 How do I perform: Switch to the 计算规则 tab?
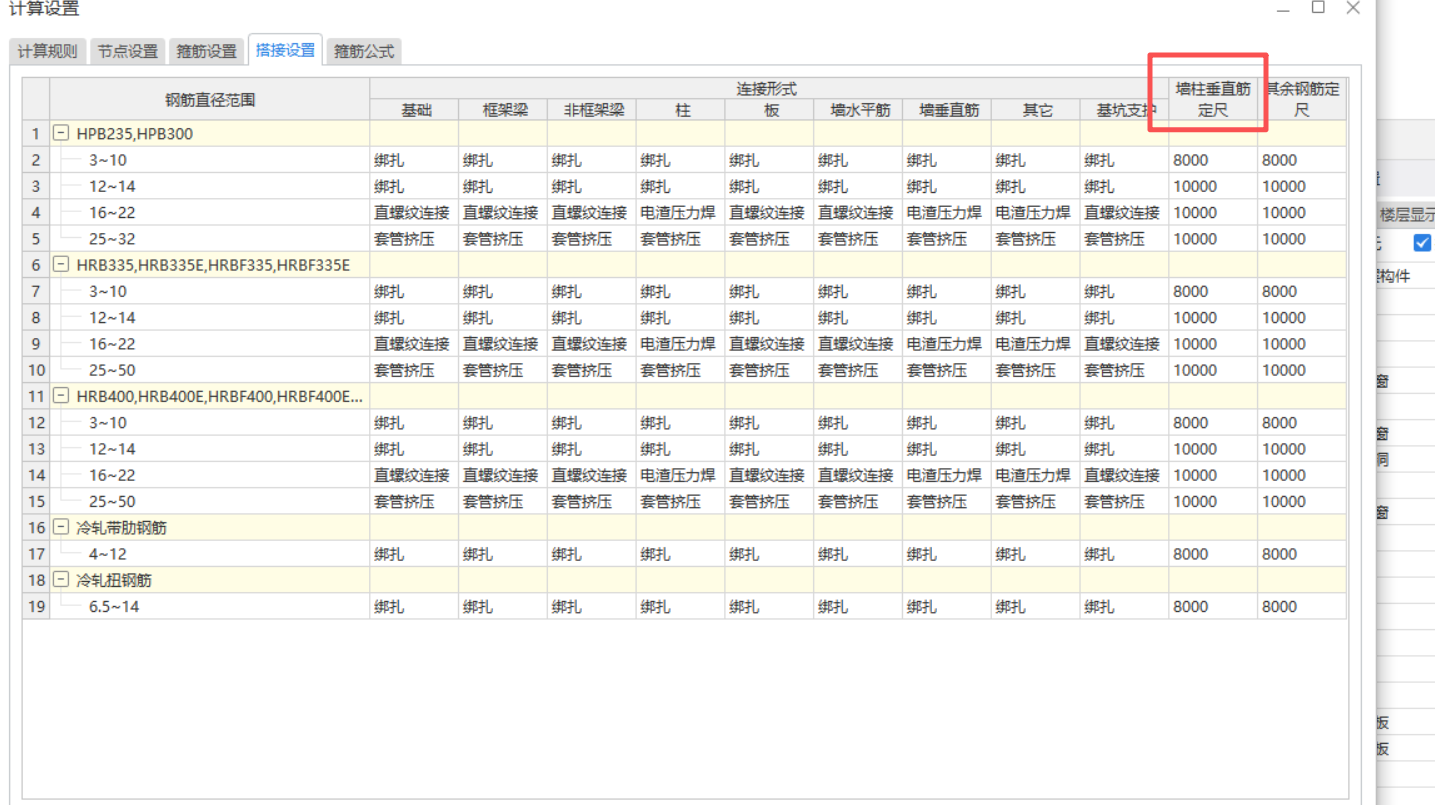point(47,51)
